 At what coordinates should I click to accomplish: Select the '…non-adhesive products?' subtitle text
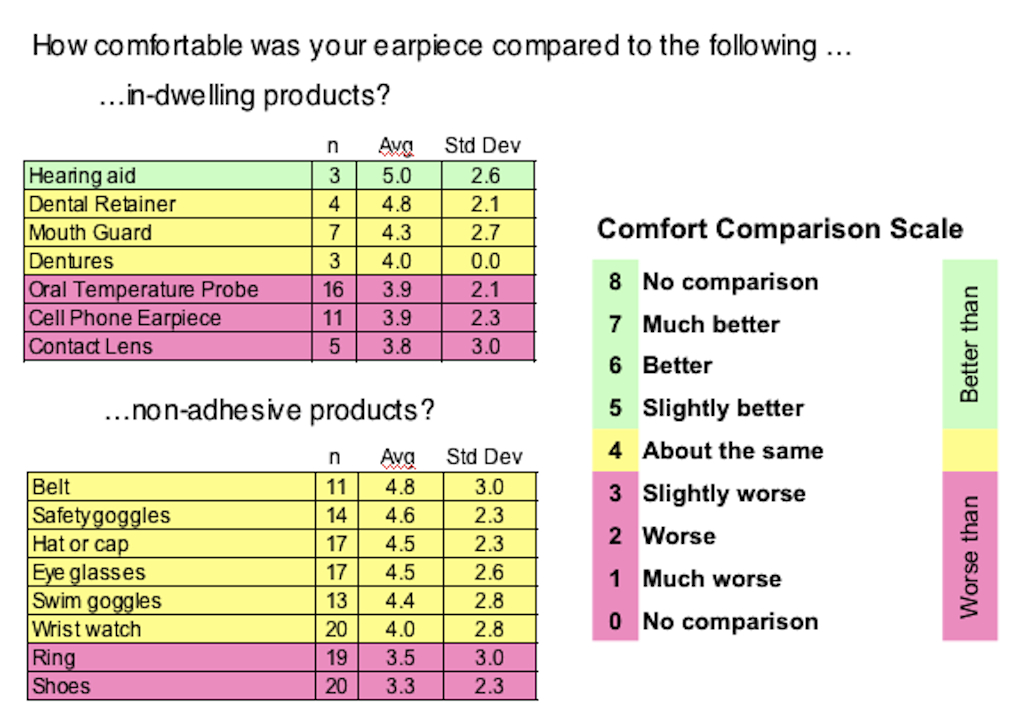point(269,411)
